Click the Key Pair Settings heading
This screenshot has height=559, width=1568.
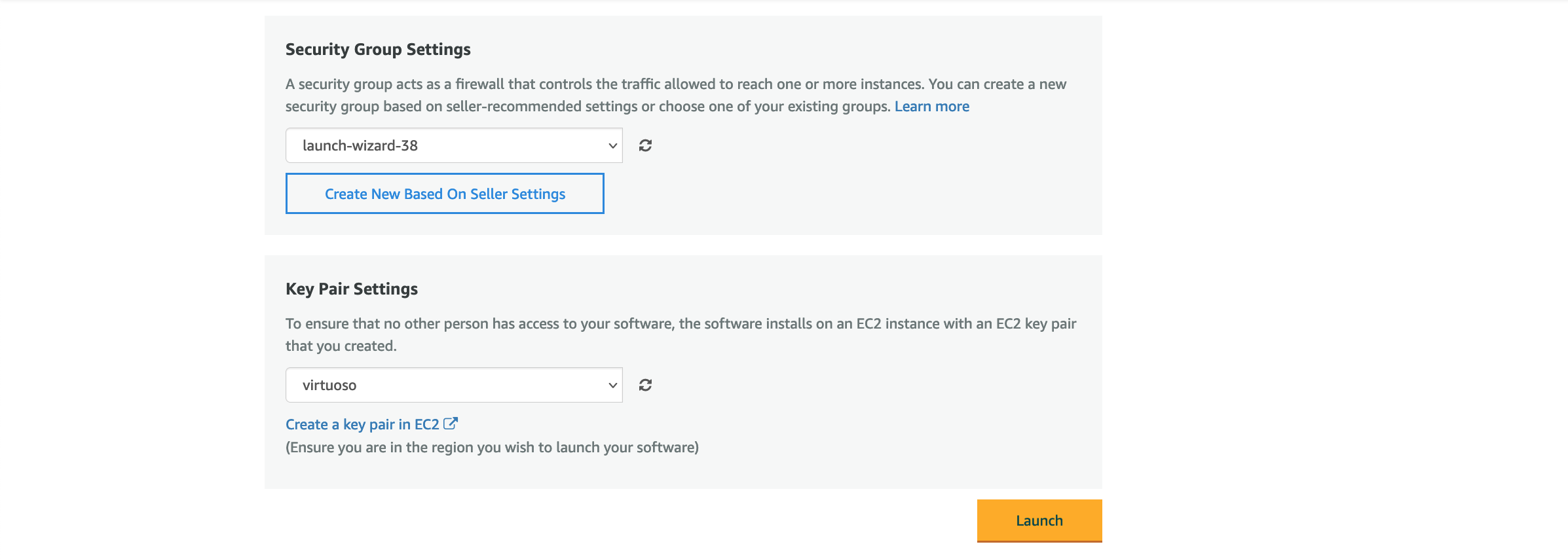352,289
